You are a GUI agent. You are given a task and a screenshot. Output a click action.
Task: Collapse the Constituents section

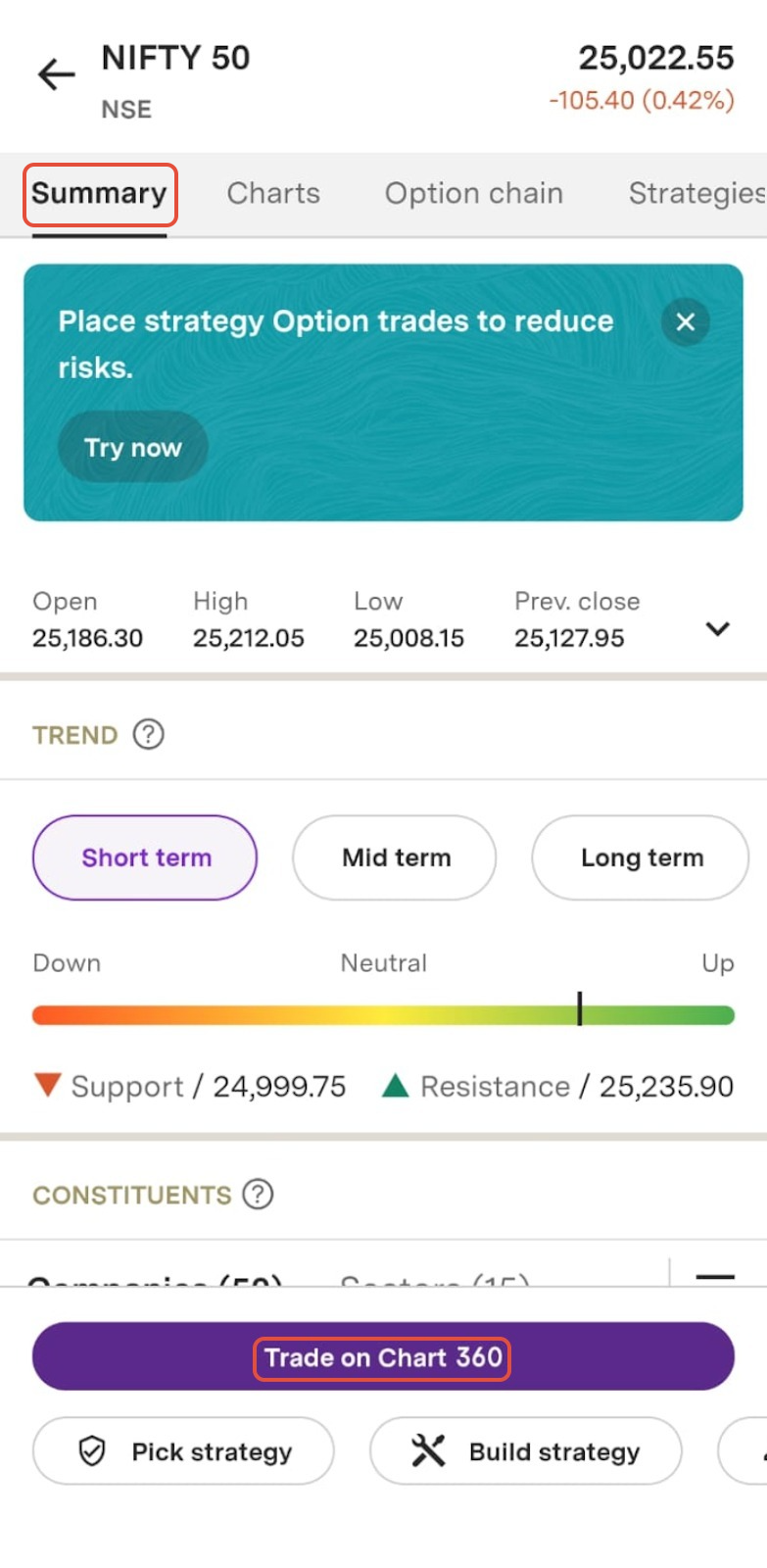point(715,1276)
